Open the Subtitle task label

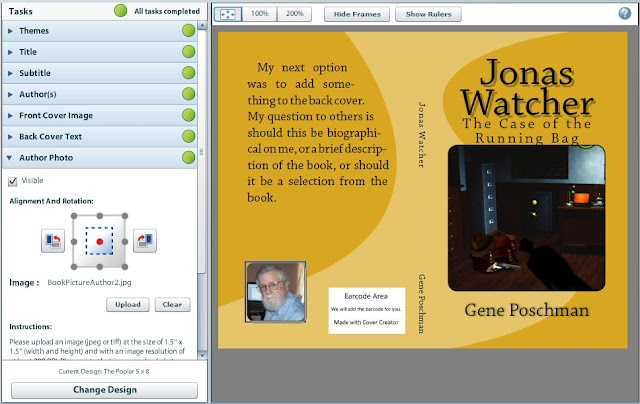(35, 73)
